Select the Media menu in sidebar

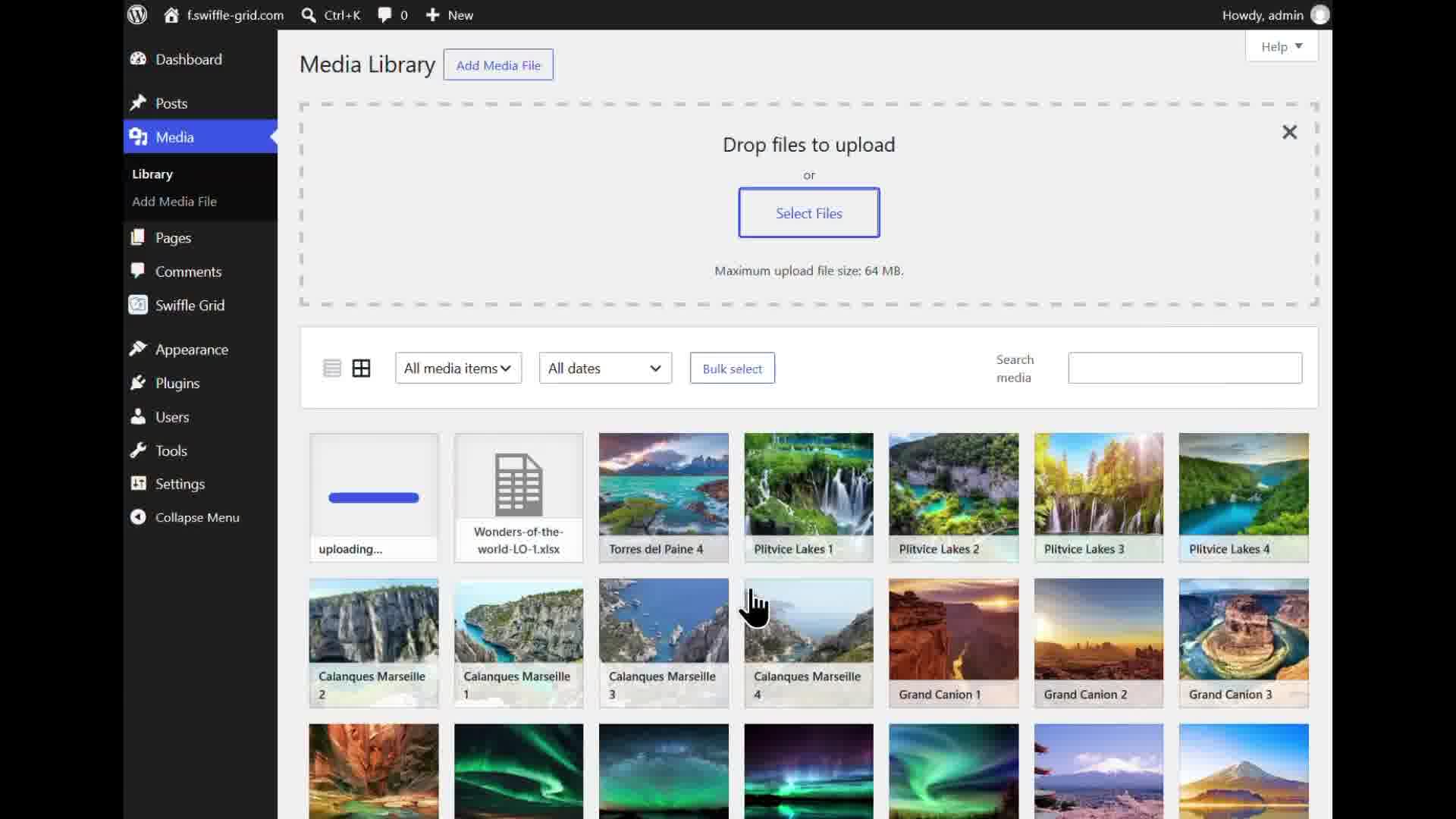click(200, 136)
